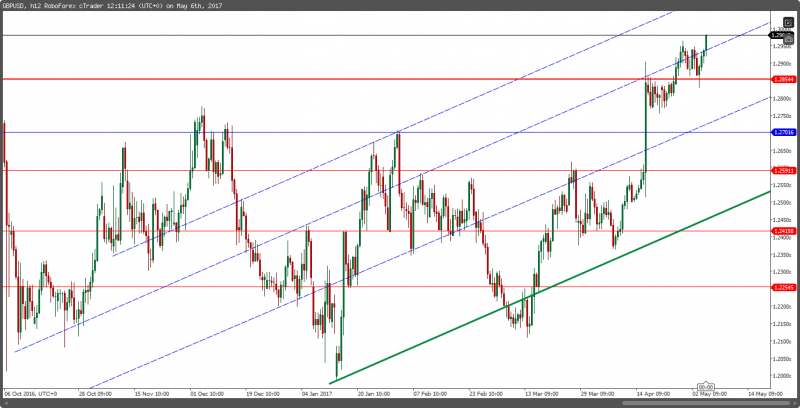Click the 1.2100 price axis label
This screenshot has height=408, width=800.
tap(780, 341)
